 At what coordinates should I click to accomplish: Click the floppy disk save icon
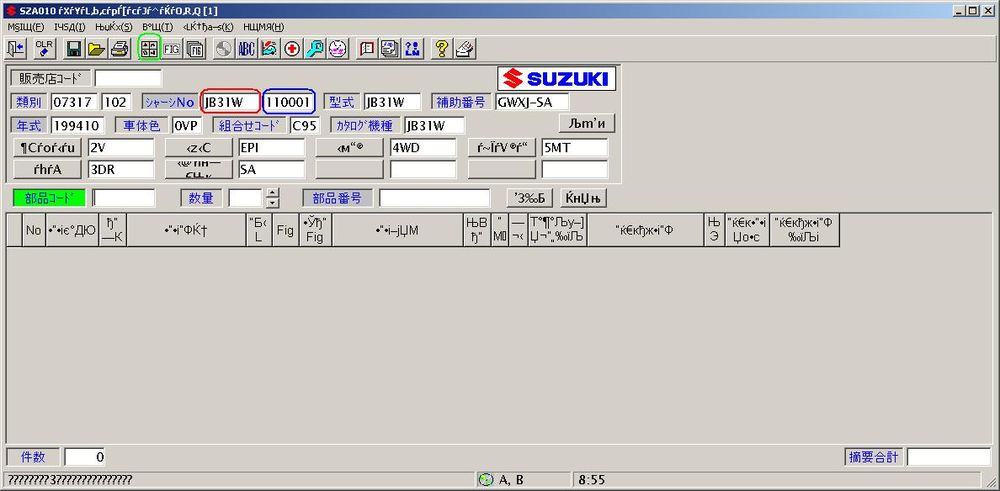click(74, 48)
